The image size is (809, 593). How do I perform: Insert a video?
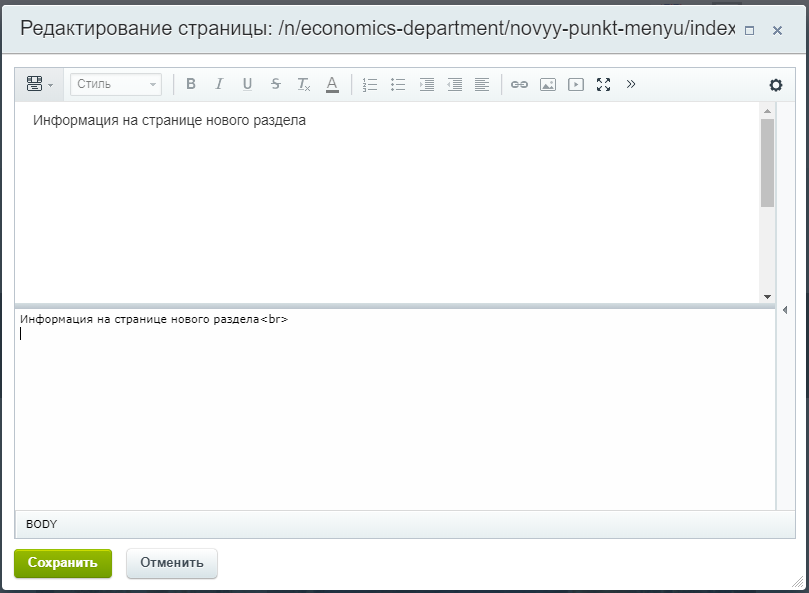tap(576, 84)
